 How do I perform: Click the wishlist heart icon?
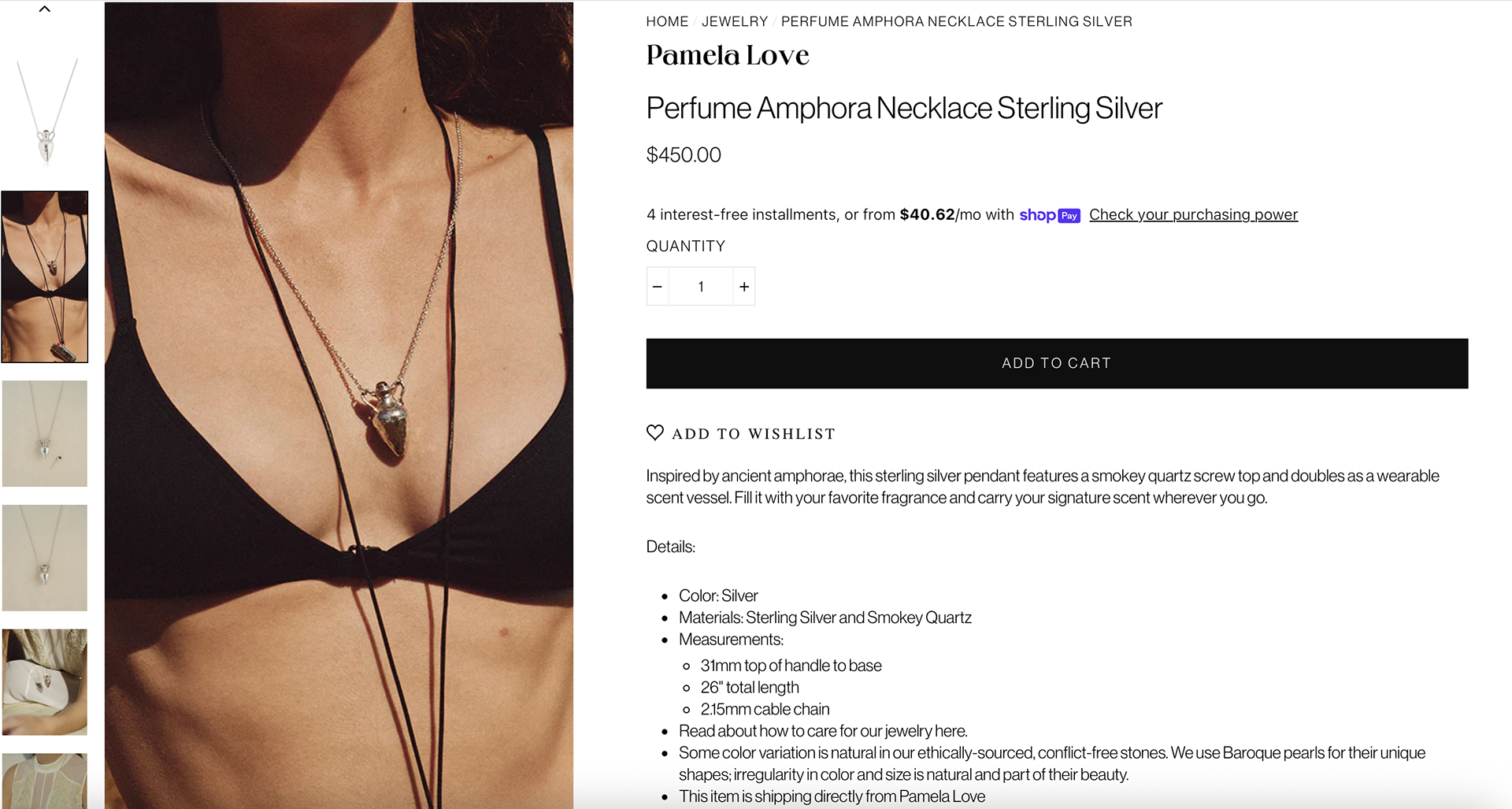pyautogui.click(x=655, y=432)
